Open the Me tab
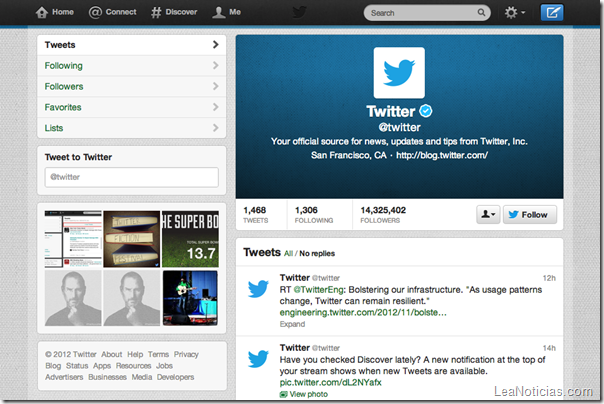The image size is (604, 404). coord(226,12)
